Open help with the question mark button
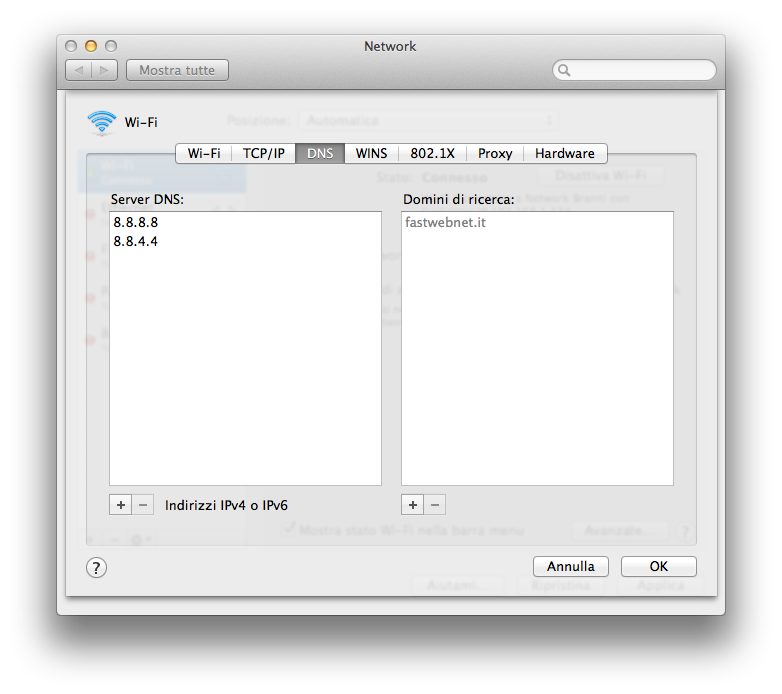This screenshot has height=694, width=782. pos(96,567)
